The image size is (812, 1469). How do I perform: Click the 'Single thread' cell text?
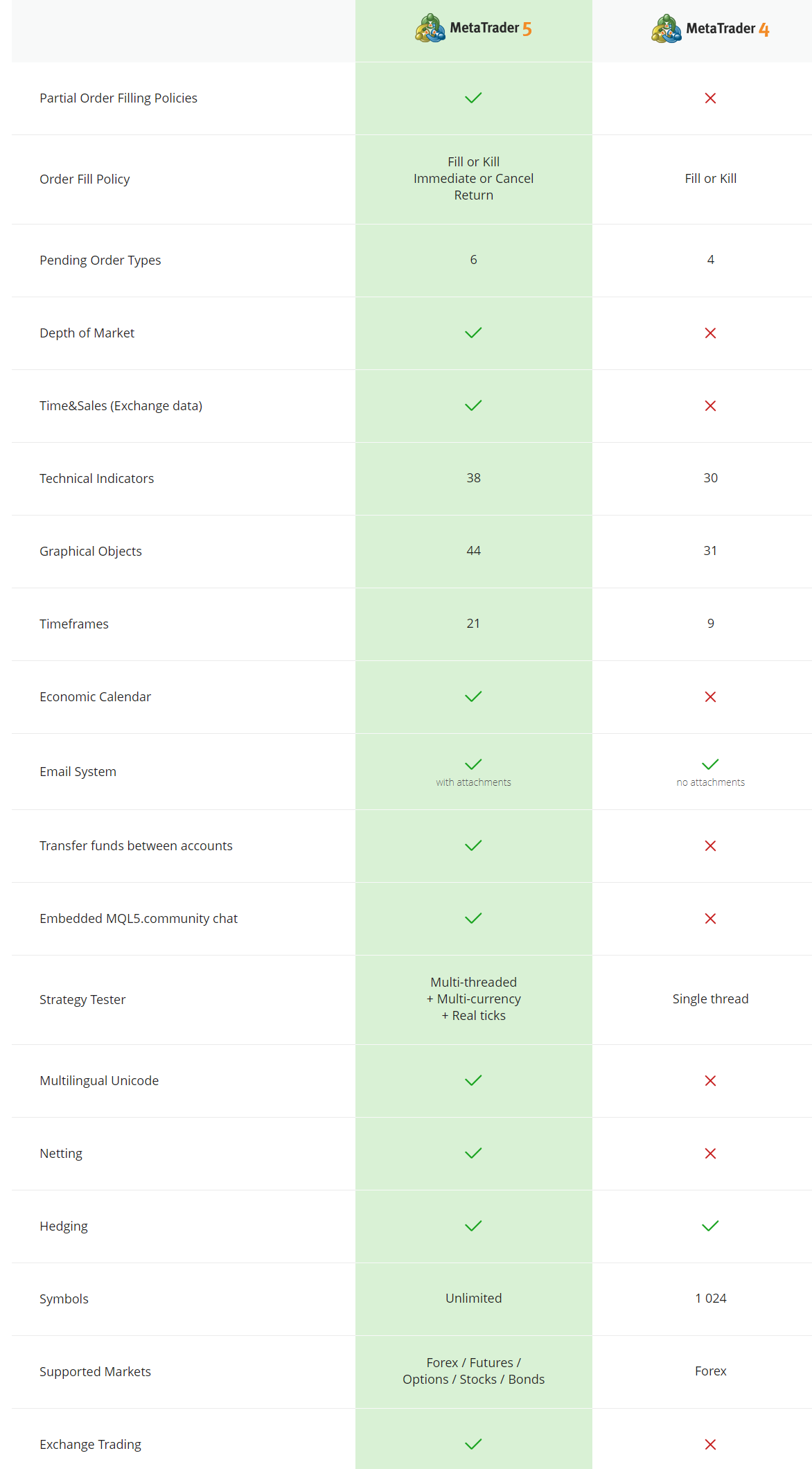[710, 999]
